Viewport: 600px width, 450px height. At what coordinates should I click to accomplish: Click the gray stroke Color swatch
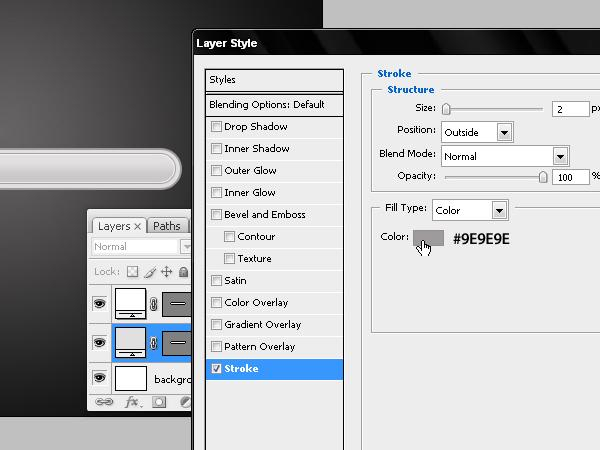pyautogui.click(x=429, y=238)
